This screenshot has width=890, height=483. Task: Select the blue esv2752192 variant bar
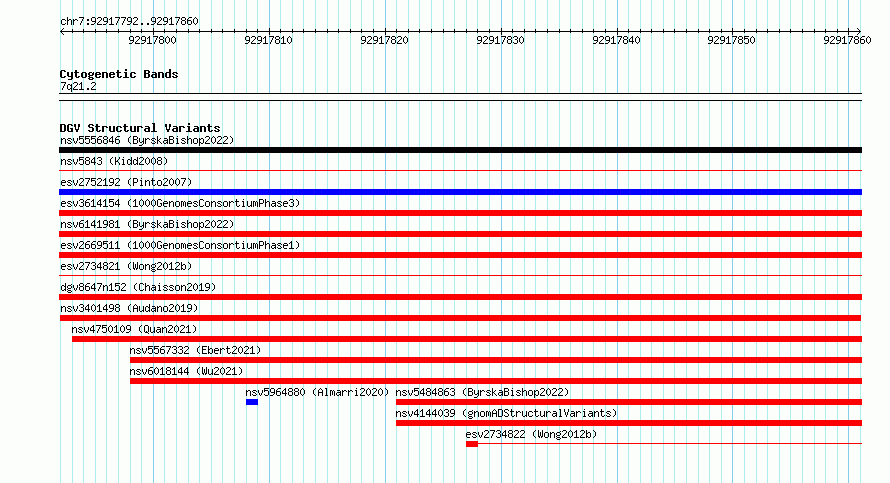point(460,192)
